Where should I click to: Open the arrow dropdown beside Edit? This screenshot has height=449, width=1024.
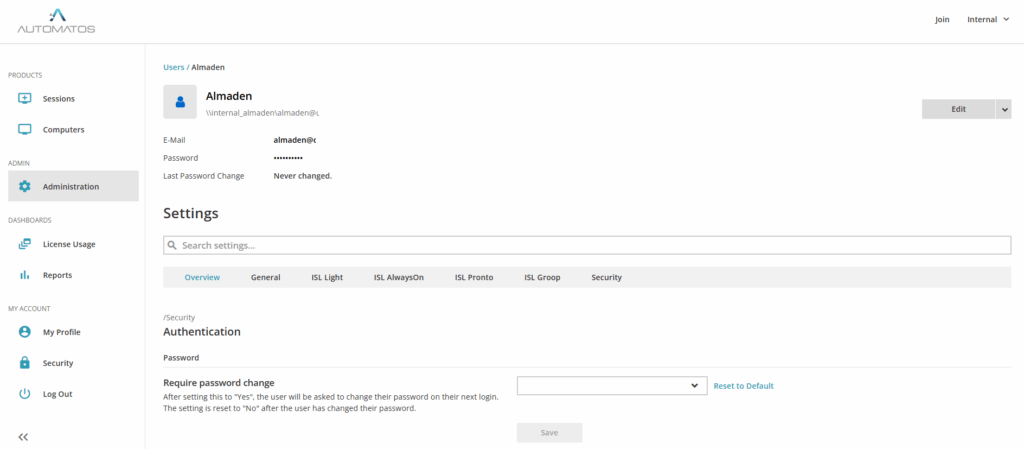1004,109
